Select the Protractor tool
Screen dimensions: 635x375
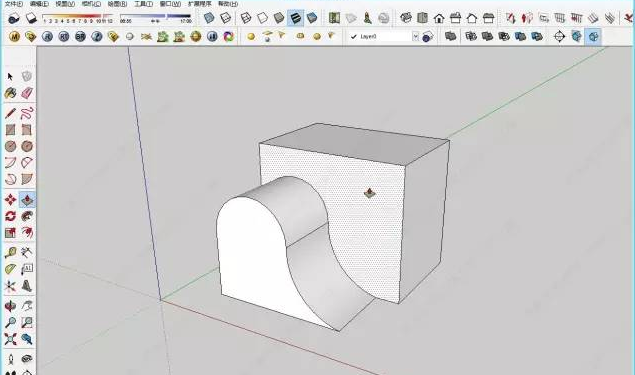(x=11, y=269)
